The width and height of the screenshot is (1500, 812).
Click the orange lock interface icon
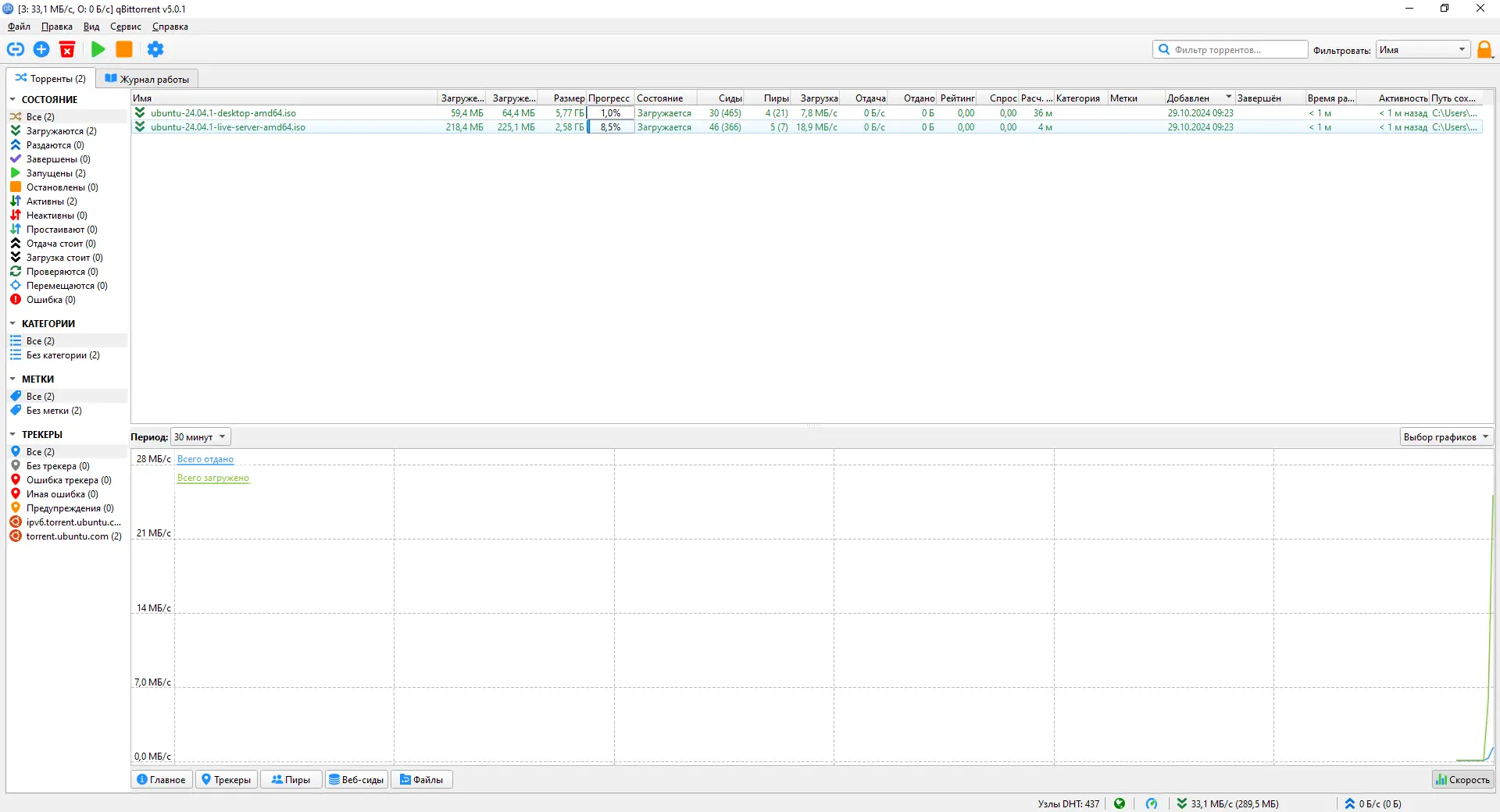1484,50
